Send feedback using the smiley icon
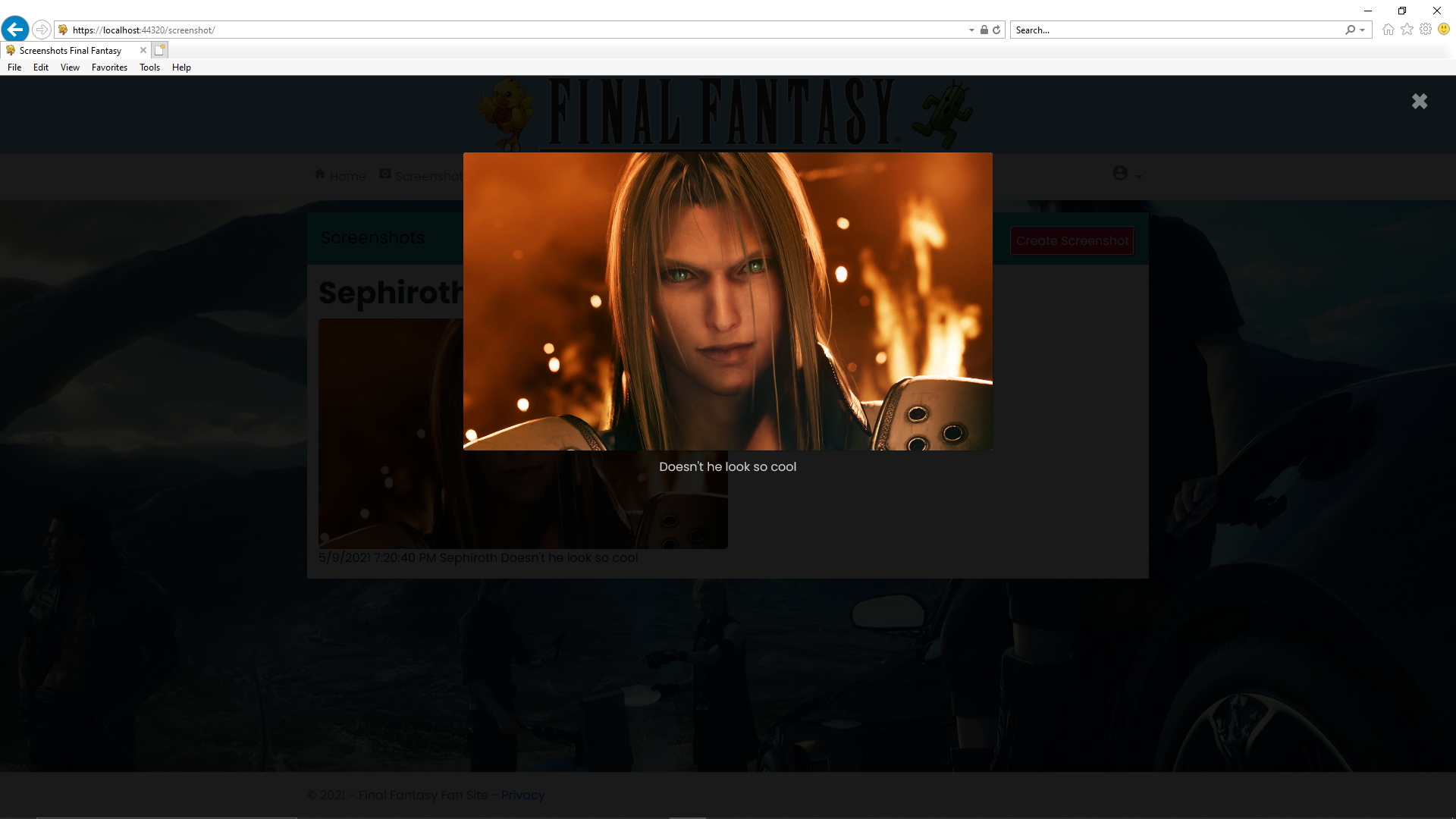This screenshot has height=819, width=1456. click(1445, 30)
